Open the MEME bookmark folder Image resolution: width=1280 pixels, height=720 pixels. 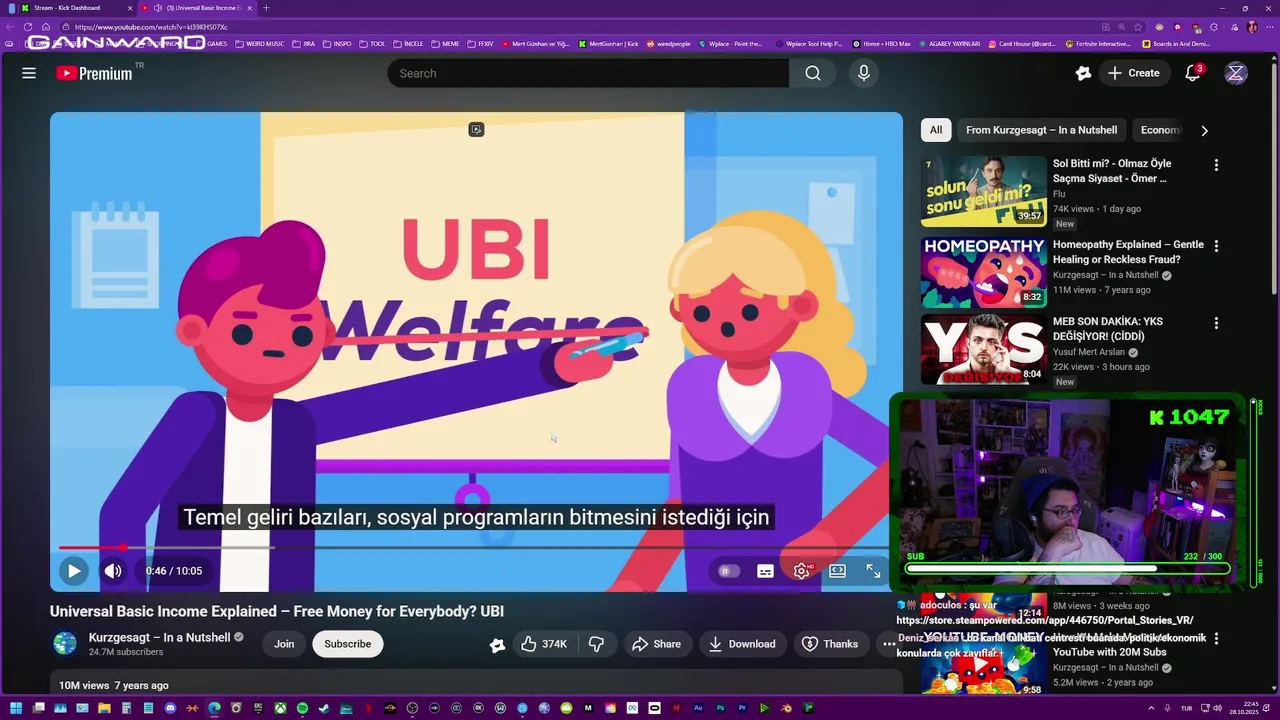tap(445, 44)
